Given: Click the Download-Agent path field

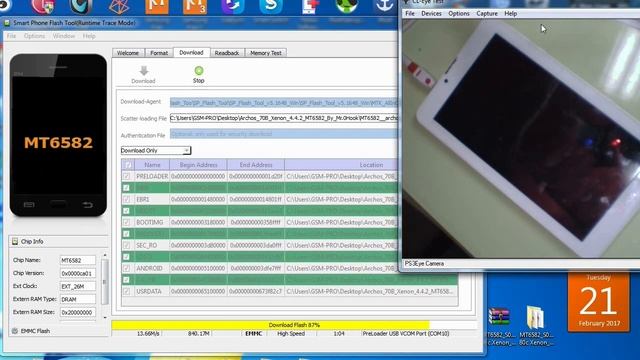Looking at the screenshot, I should pyautogui.click(x=284, y=102).
